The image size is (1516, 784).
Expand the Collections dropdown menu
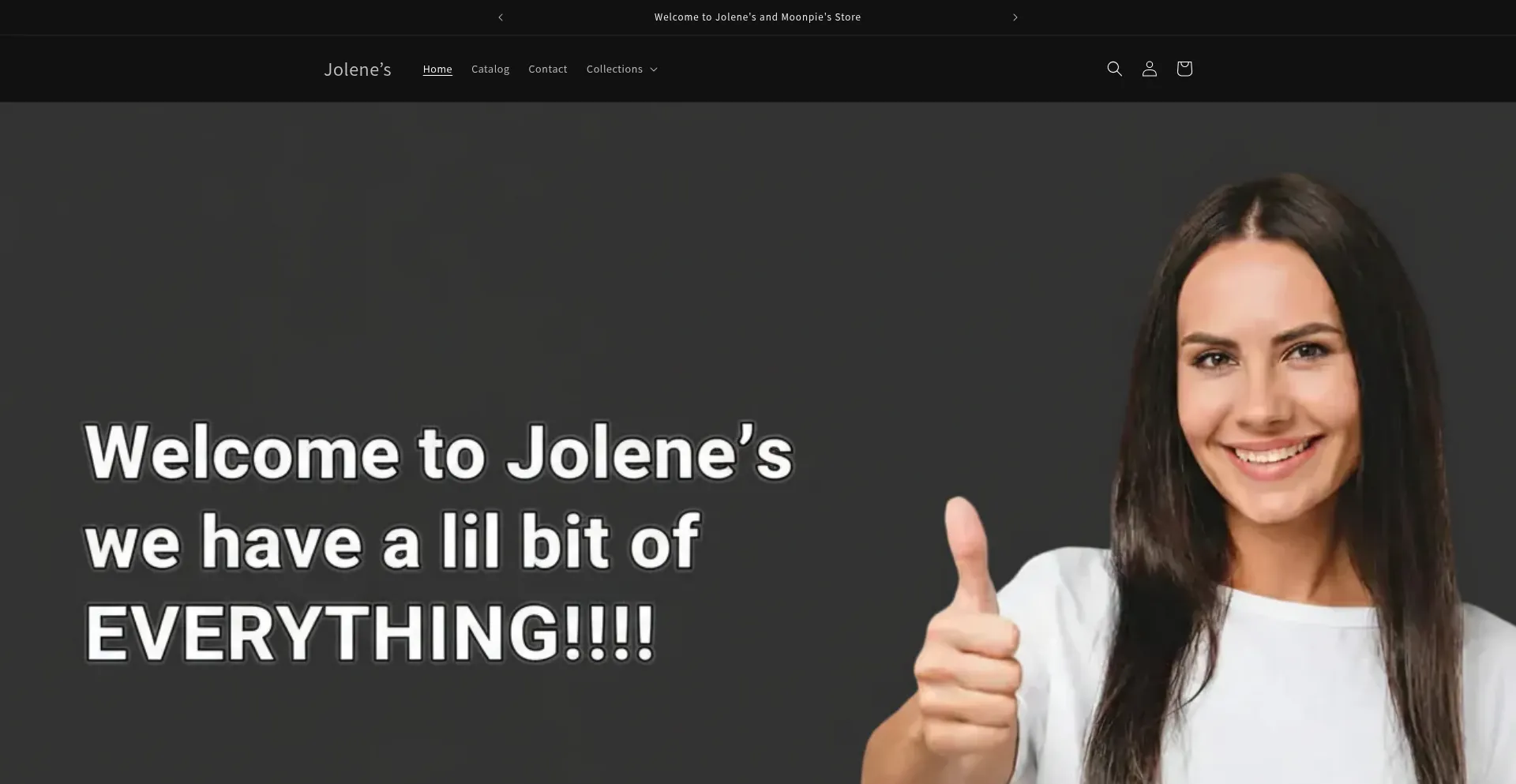(621, 69)
